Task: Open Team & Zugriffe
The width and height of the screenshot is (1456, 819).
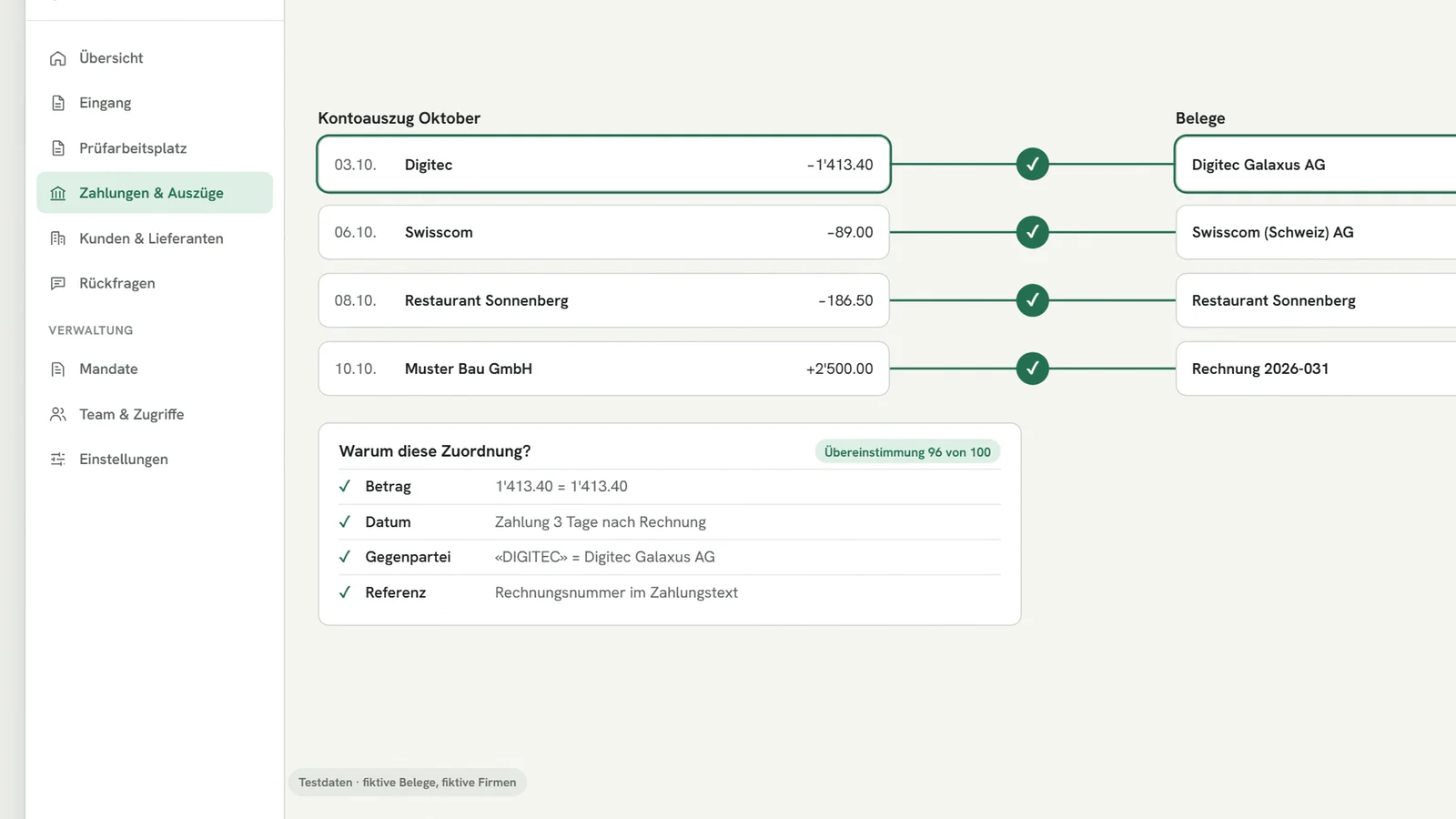Action: [155, 414]
